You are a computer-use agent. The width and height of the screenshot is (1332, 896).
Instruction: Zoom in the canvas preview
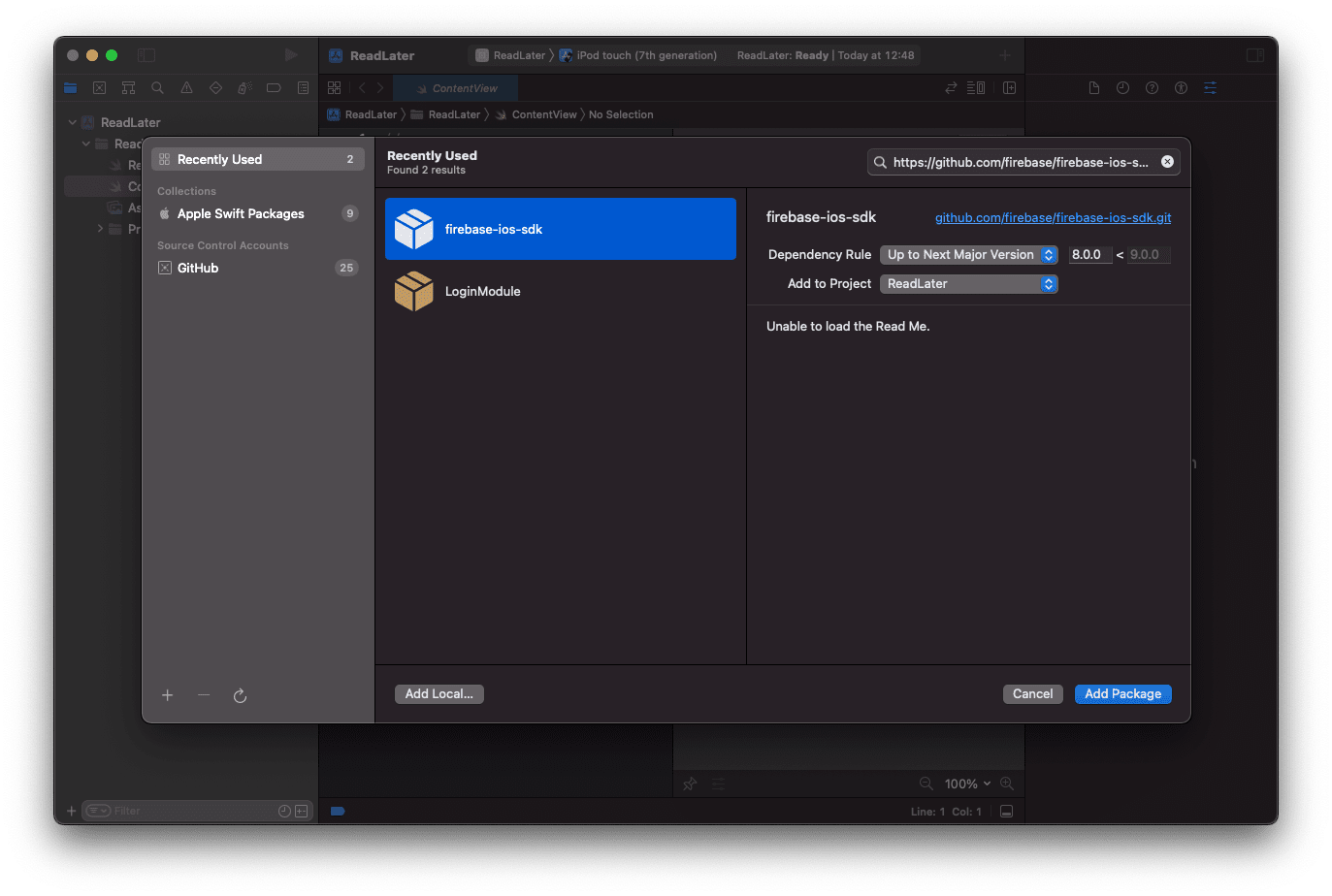(1007, 784)
